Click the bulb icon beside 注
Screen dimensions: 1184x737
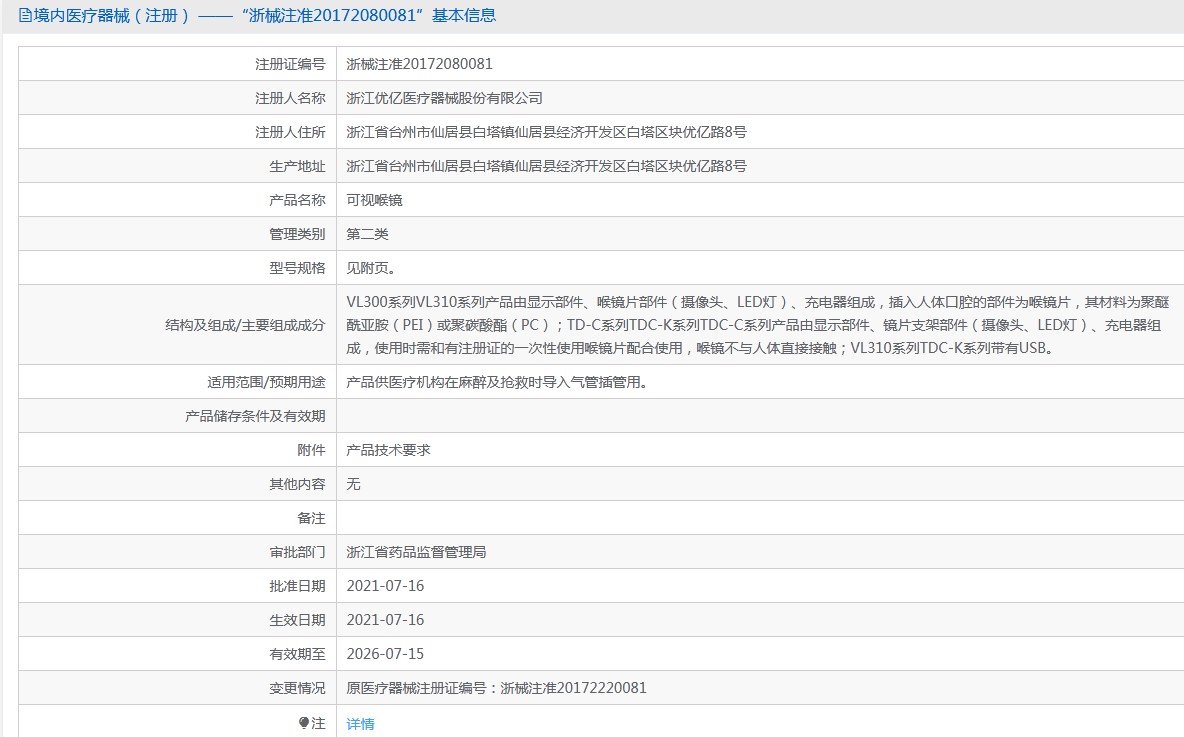pos(304,722)
